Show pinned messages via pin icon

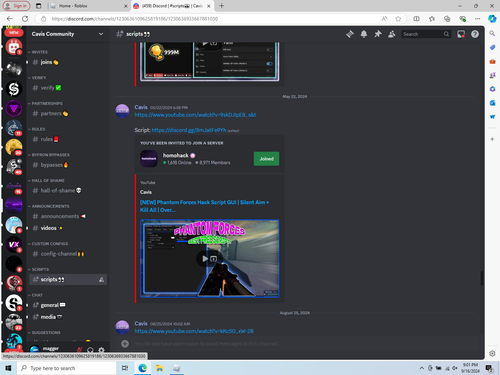coord(378,34)
